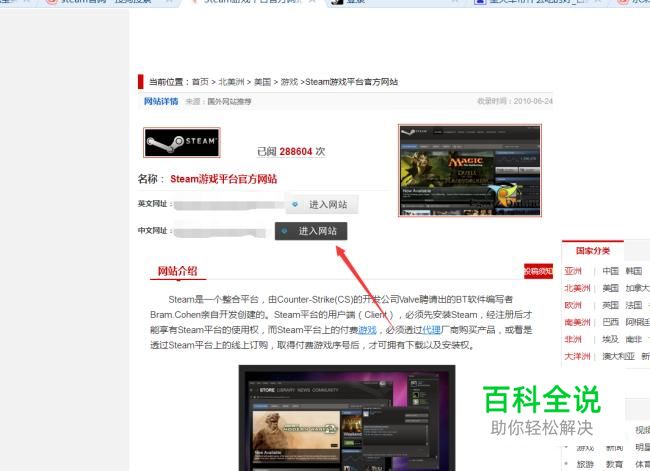Open the 代理 hyperlink in description

click(431, 330)
